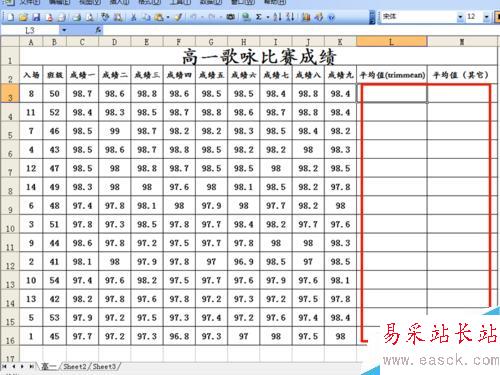500x375 pixels.
Task: Select cell B13 containing 54
Action: coord(55,280)
